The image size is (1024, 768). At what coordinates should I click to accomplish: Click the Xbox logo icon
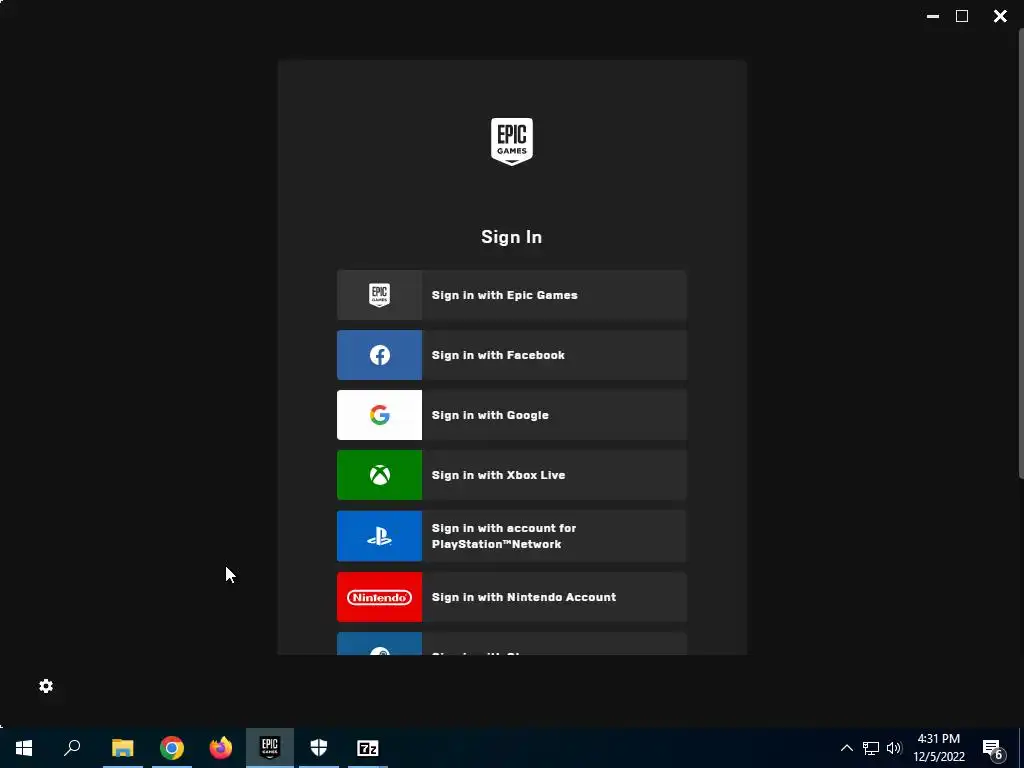(379, 475)
